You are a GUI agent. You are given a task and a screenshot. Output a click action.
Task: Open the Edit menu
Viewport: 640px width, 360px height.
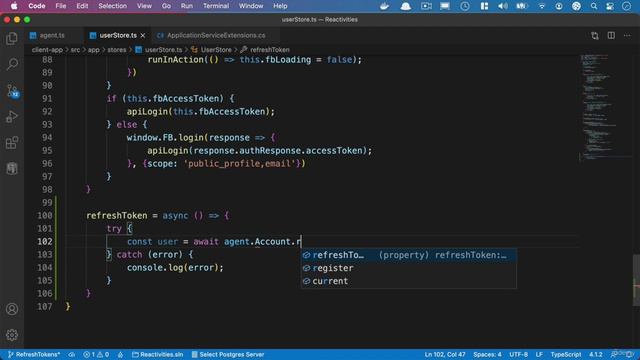tap(82, 6)
